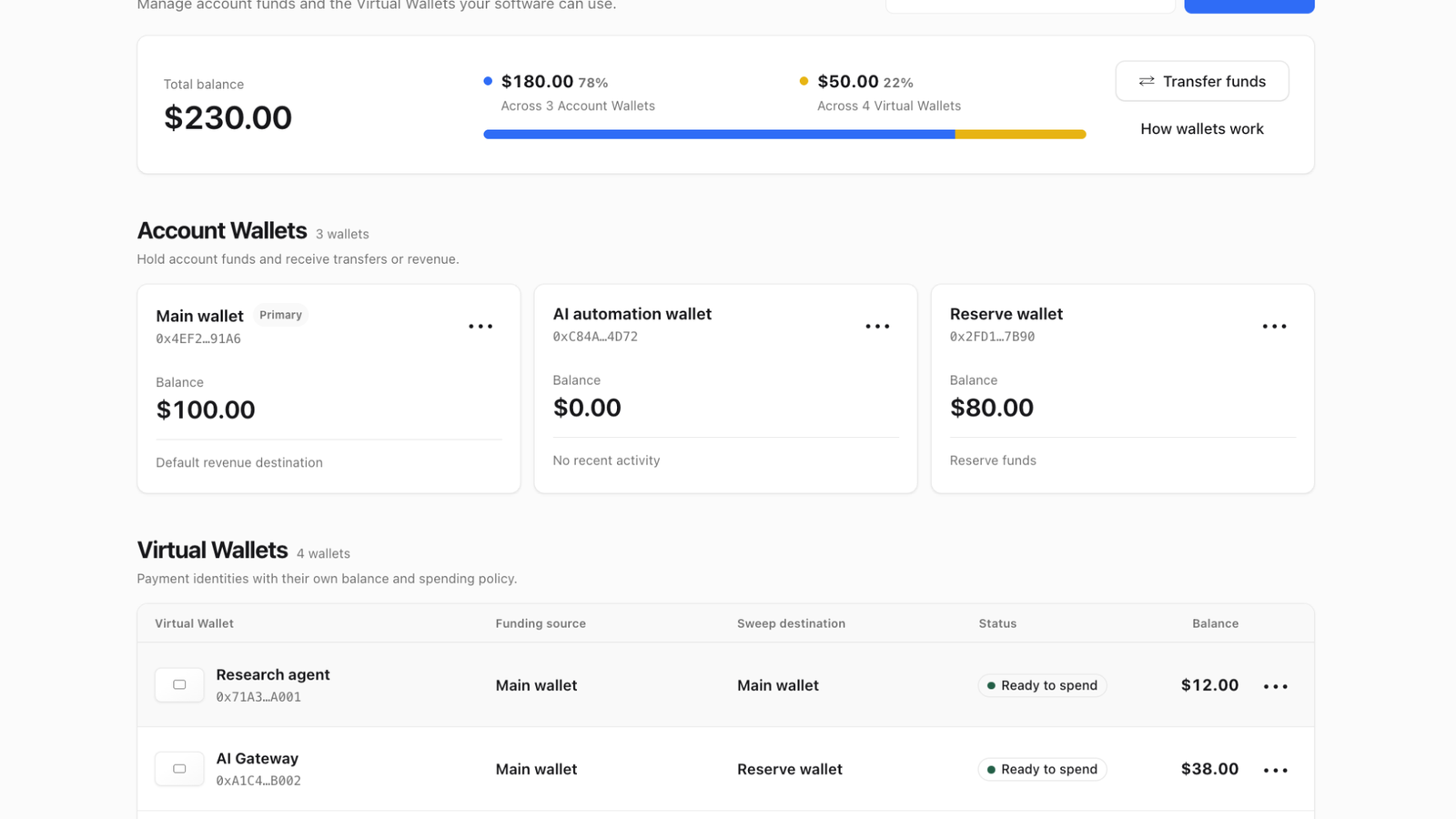Click Research agent's Main wallet funding source

click(536, 685)
